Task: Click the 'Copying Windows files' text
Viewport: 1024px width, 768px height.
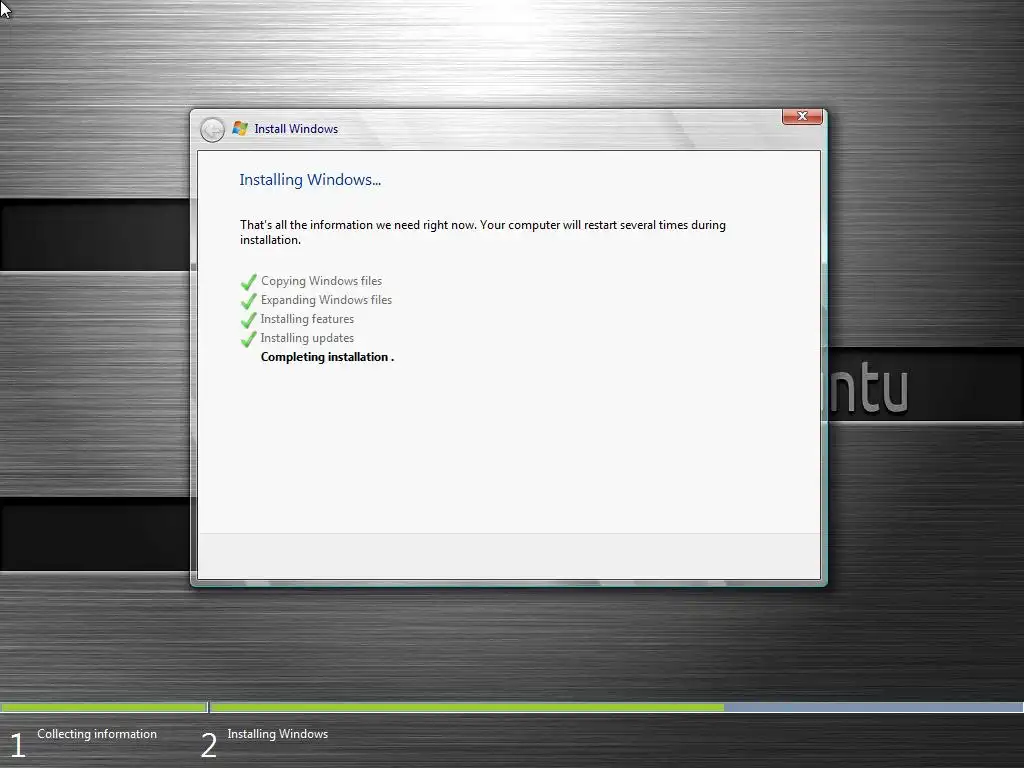Action: tap(321, 281)
